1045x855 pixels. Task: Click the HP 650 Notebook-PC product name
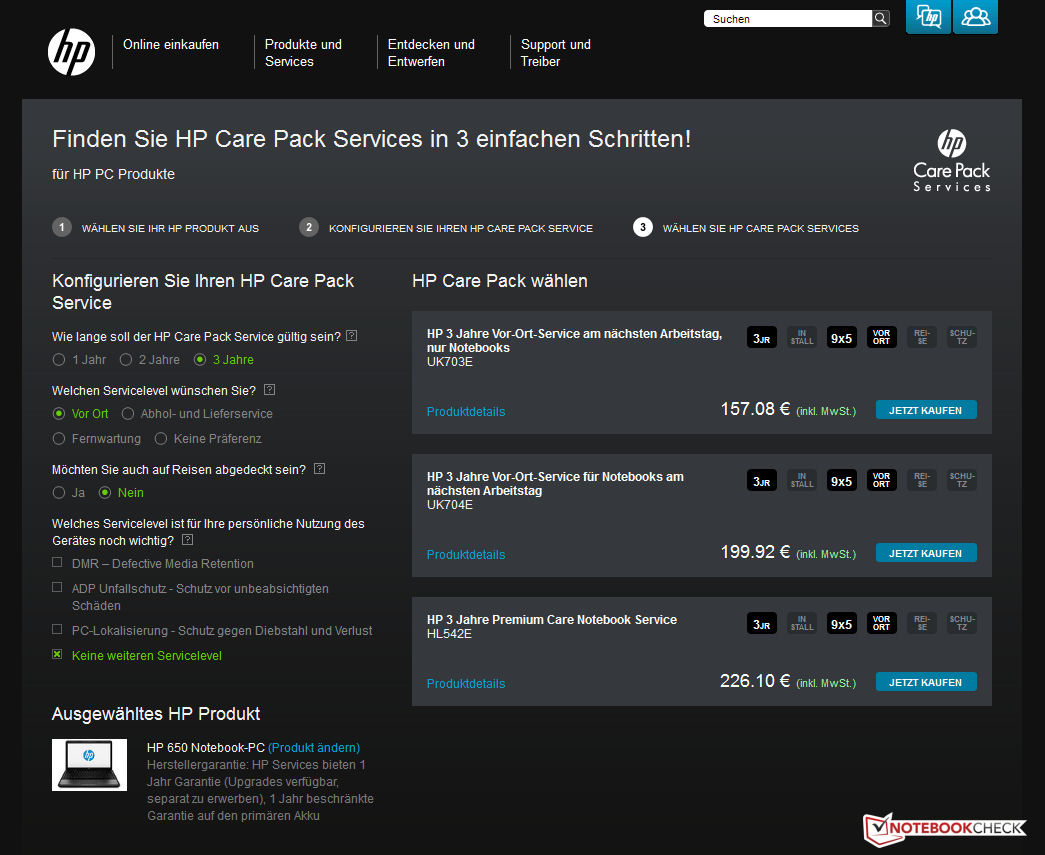[206, 748]
